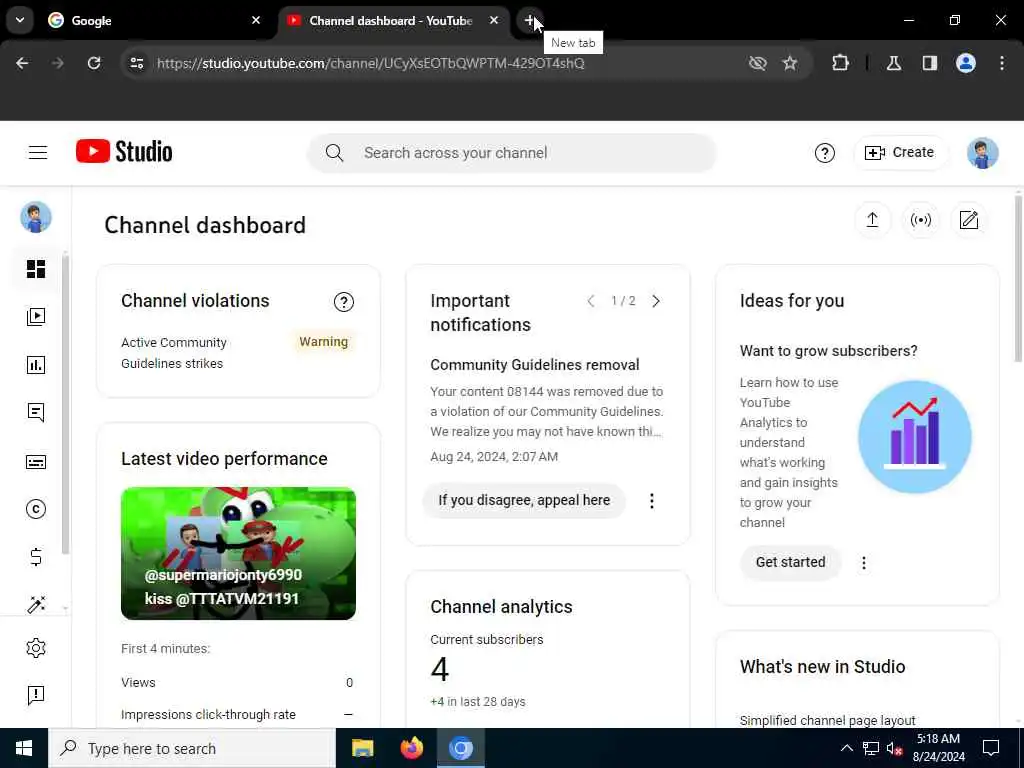The width and height of the screenshot is (1024, 768).
Task: Open the Chrome profile icon
Action: (x=966, y=63)
